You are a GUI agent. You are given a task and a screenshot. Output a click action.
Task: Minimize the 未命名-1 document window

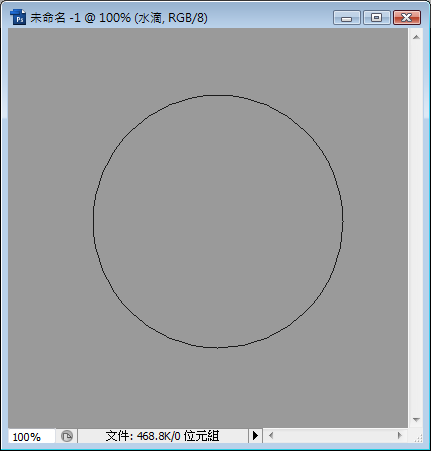347,18
